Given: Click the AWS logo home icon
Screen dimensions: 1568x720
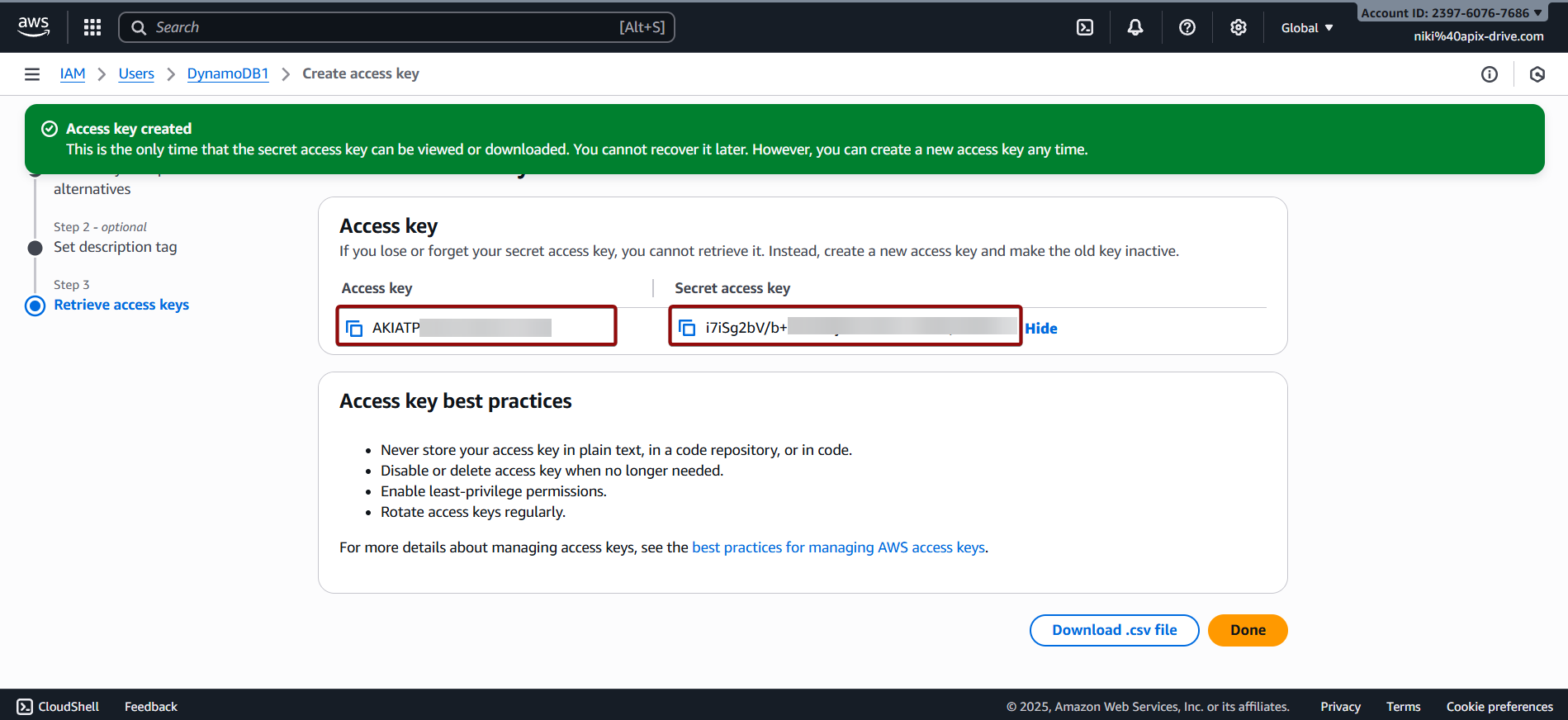Looking at the screenshot, I should pos(33,26).
